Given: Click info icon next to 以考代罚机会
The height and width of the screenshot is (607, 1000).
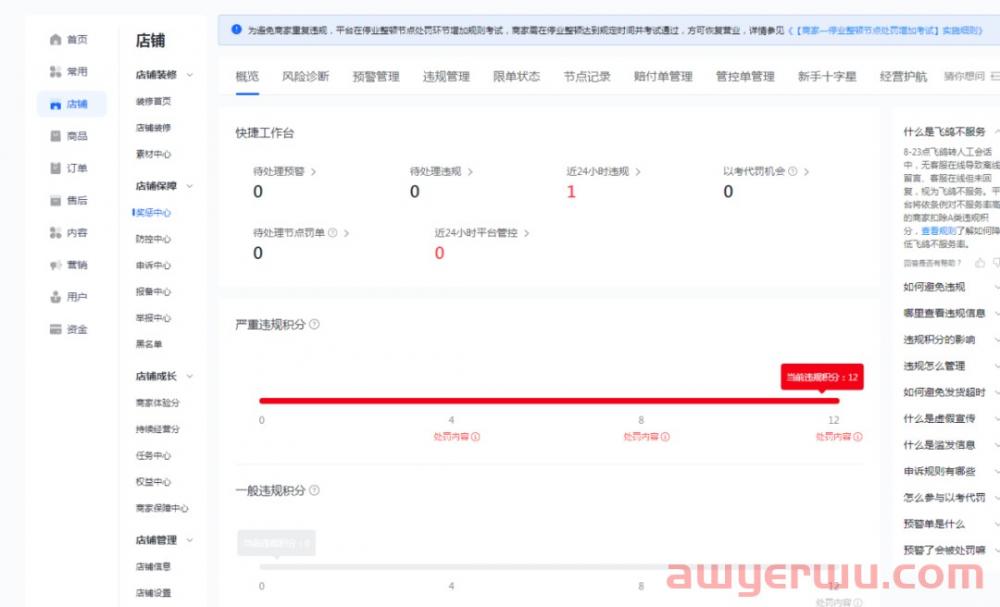Looking at the screenshot, I should pos(792,172).
